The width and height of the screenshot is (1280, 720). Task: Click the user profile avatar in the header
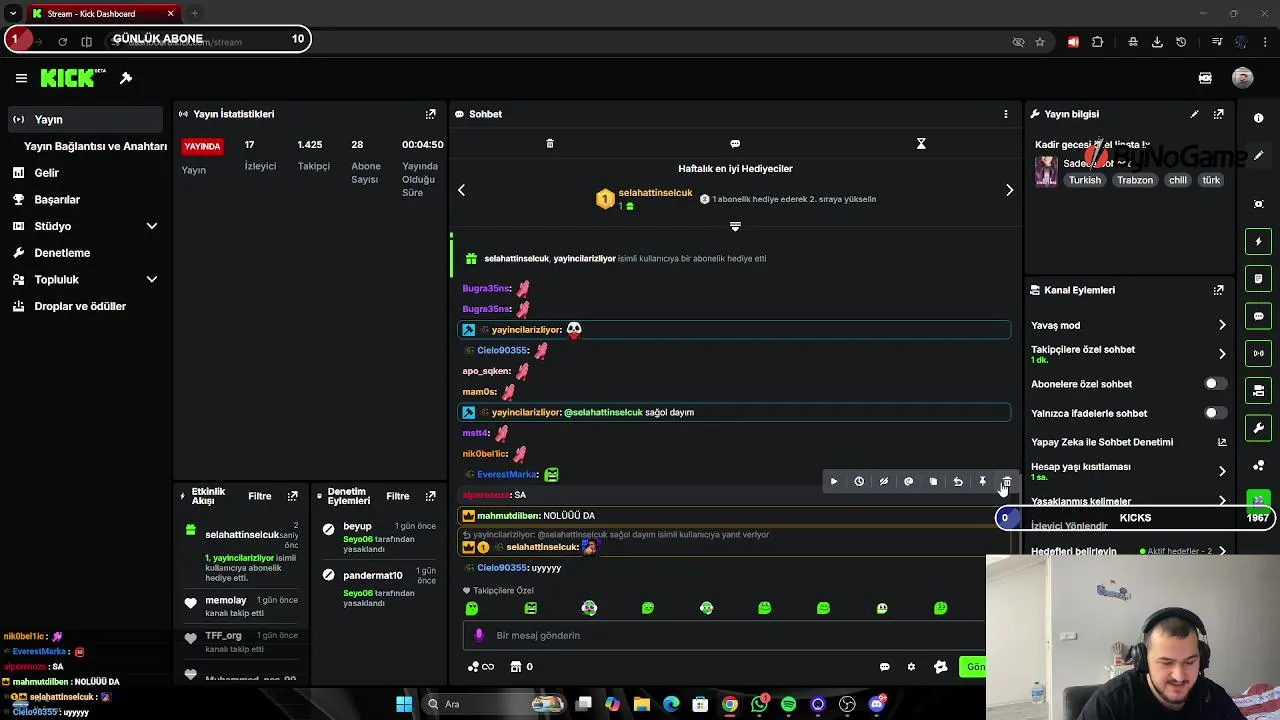point(1243,78)
